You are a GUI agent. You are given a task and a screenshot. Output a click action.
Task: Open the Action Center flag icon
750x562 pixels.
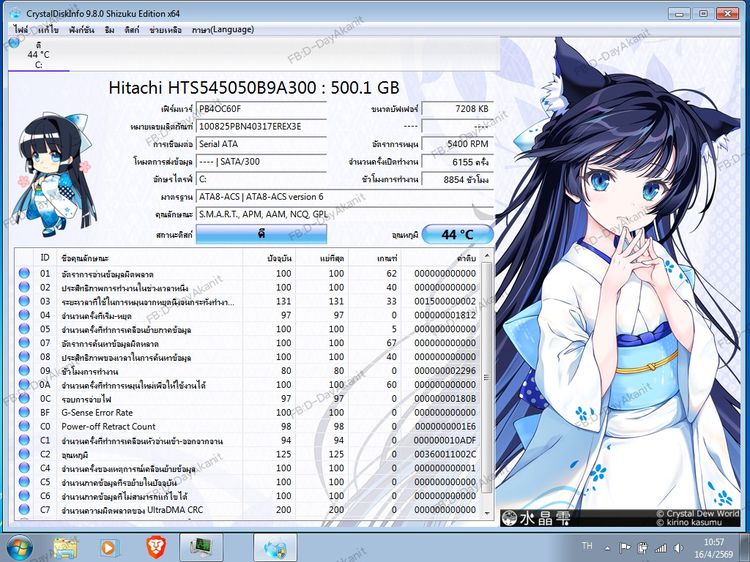[x=625, y=548]
